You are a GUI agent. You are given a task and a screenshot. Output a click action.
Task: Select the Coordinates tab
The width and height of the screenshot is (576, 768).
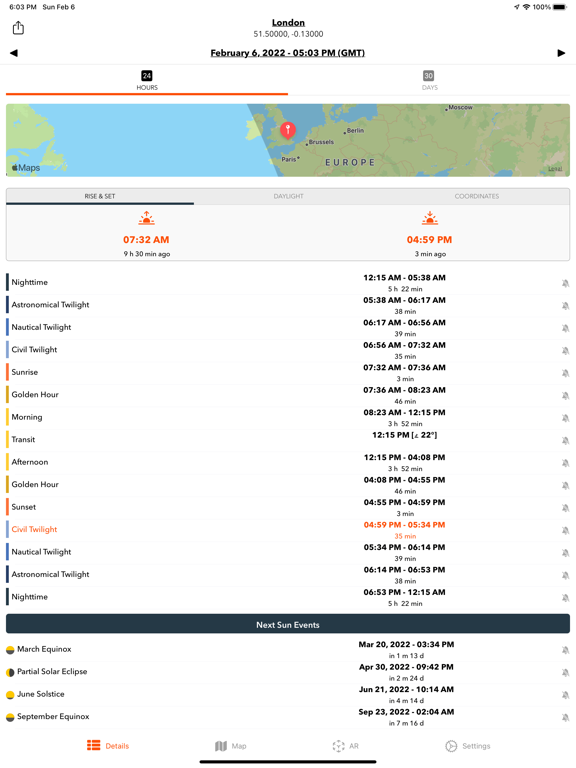point(477,196)
